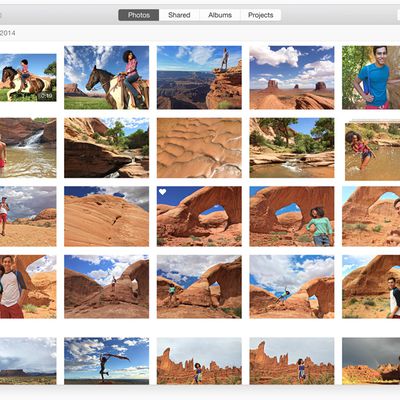Open the photo of man in raglan shirt near arch
The height and width of the screenshot is (400, 400).
(28, 287)
